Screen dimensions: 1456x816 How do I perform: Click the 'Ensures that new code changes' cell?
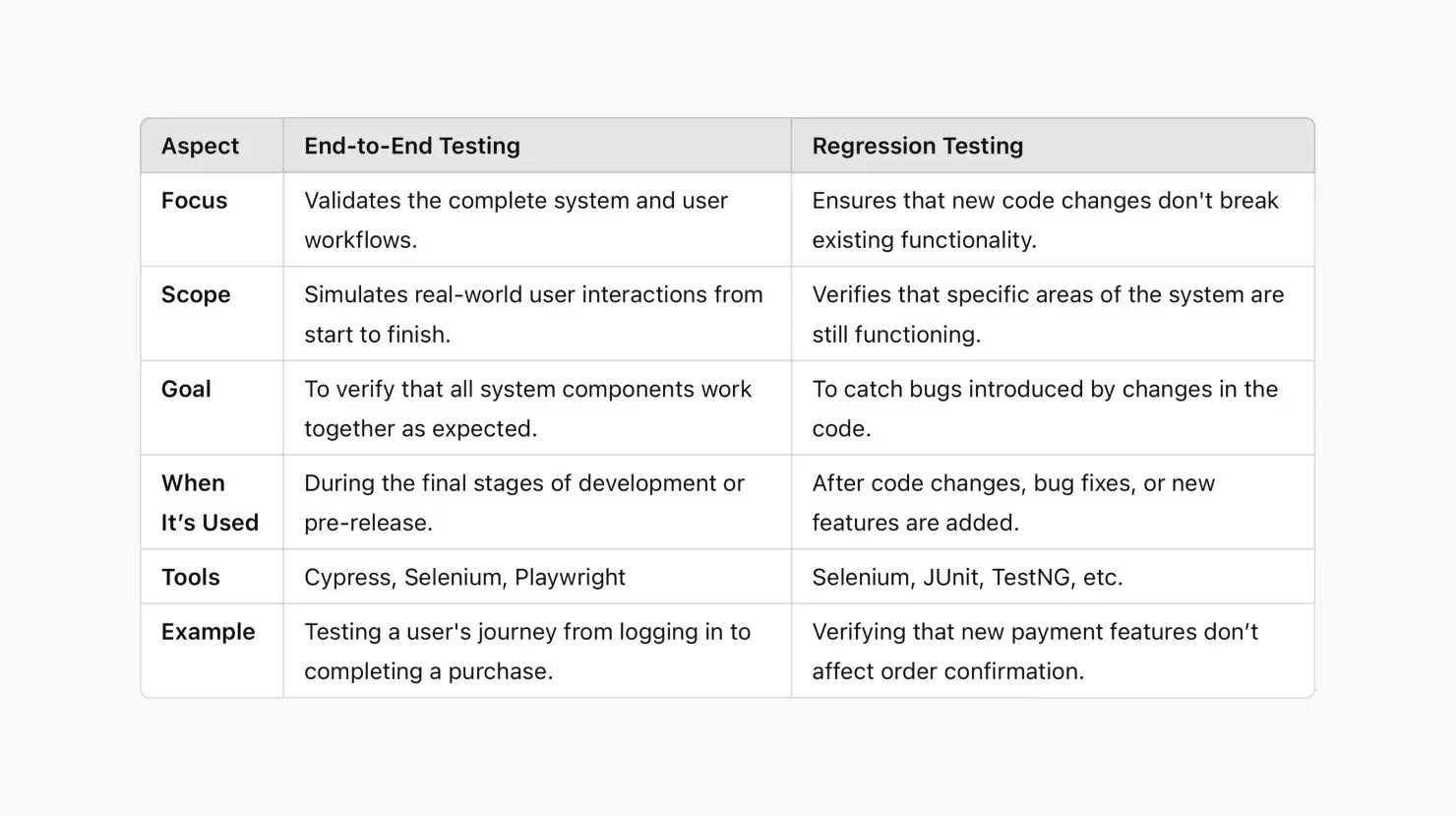[1044, 220]
